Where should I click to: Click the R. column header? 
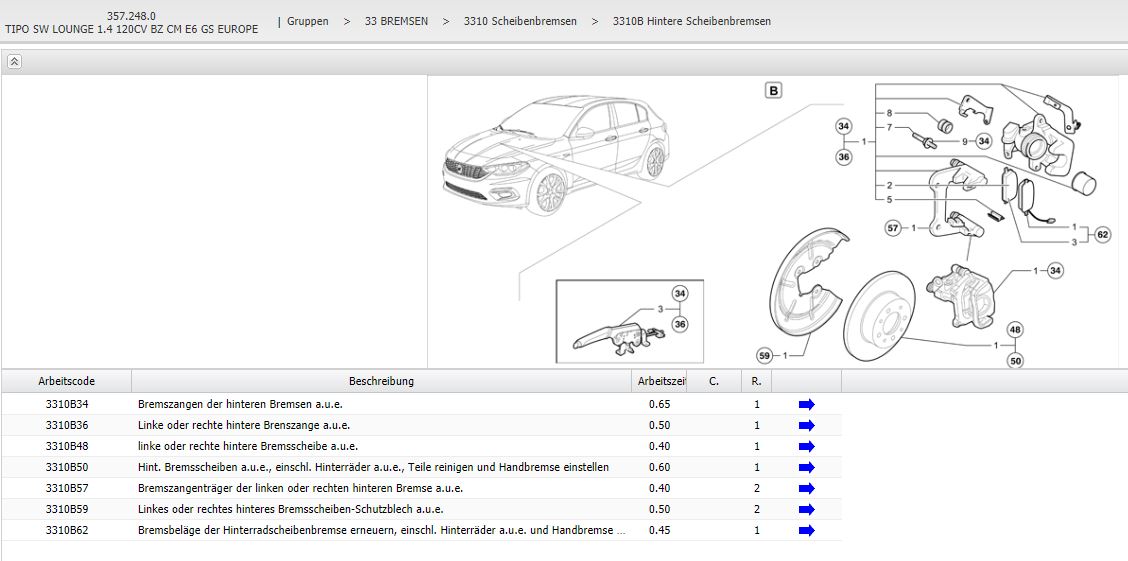(x=756, y=381)
